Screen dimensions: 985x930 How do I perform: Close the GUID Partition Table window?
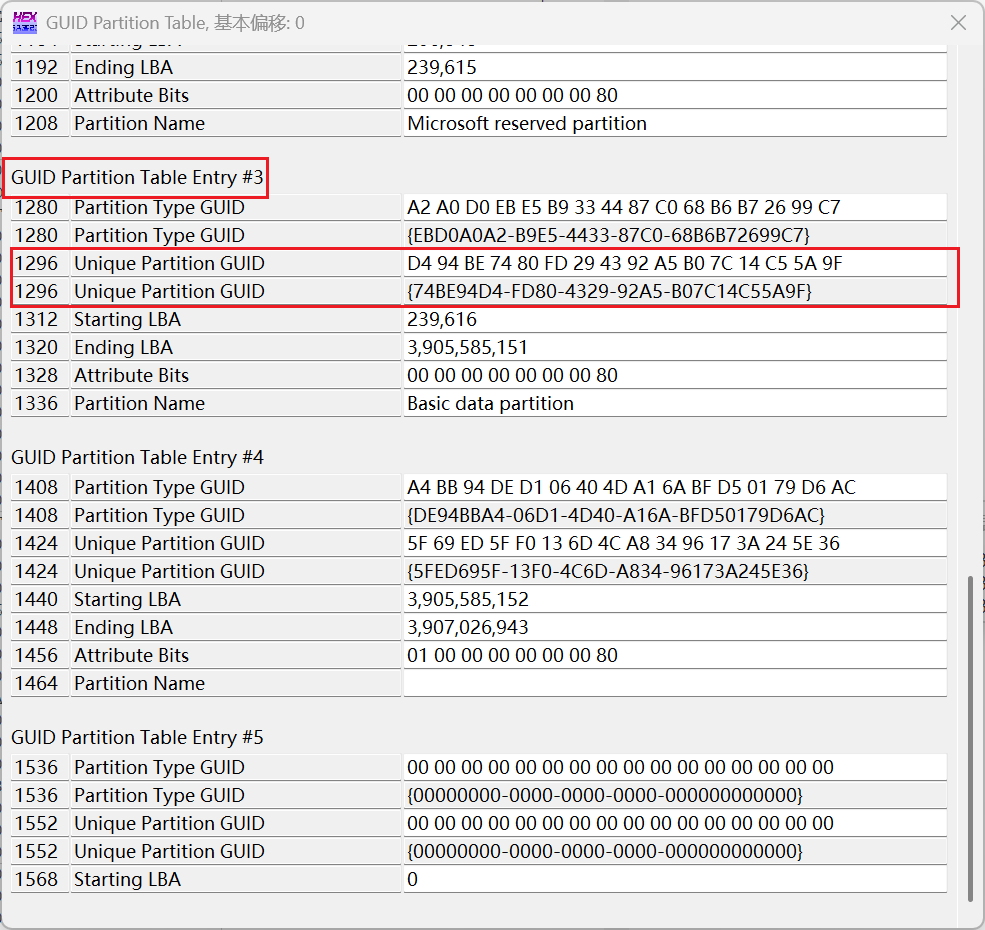(x=957, y=23)
